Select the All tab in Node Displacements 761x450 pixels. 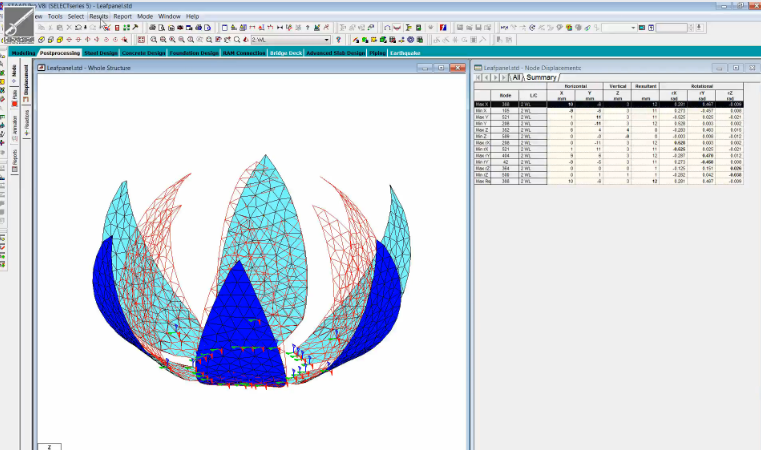pos(516,78)
